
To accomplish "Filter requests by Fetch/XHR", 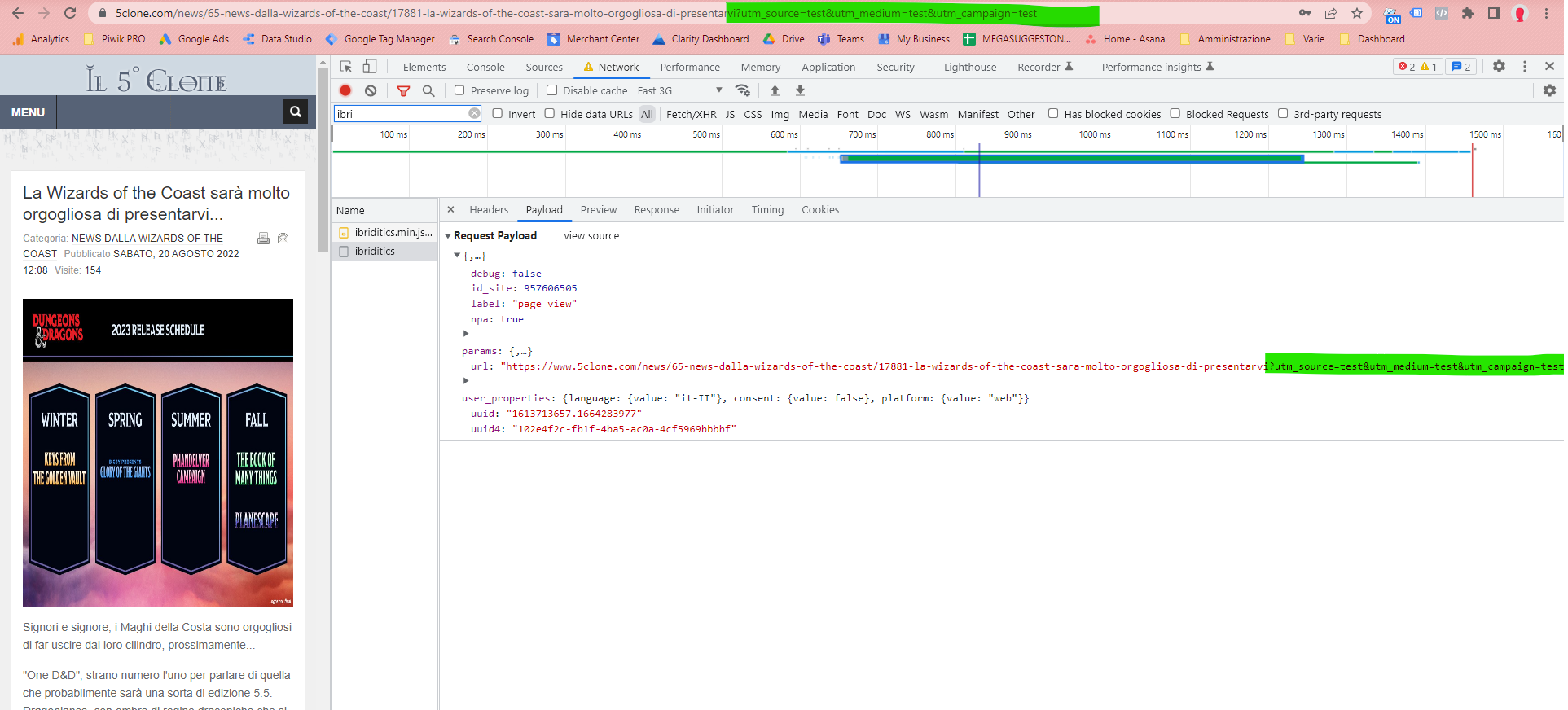I will (692, 114).
